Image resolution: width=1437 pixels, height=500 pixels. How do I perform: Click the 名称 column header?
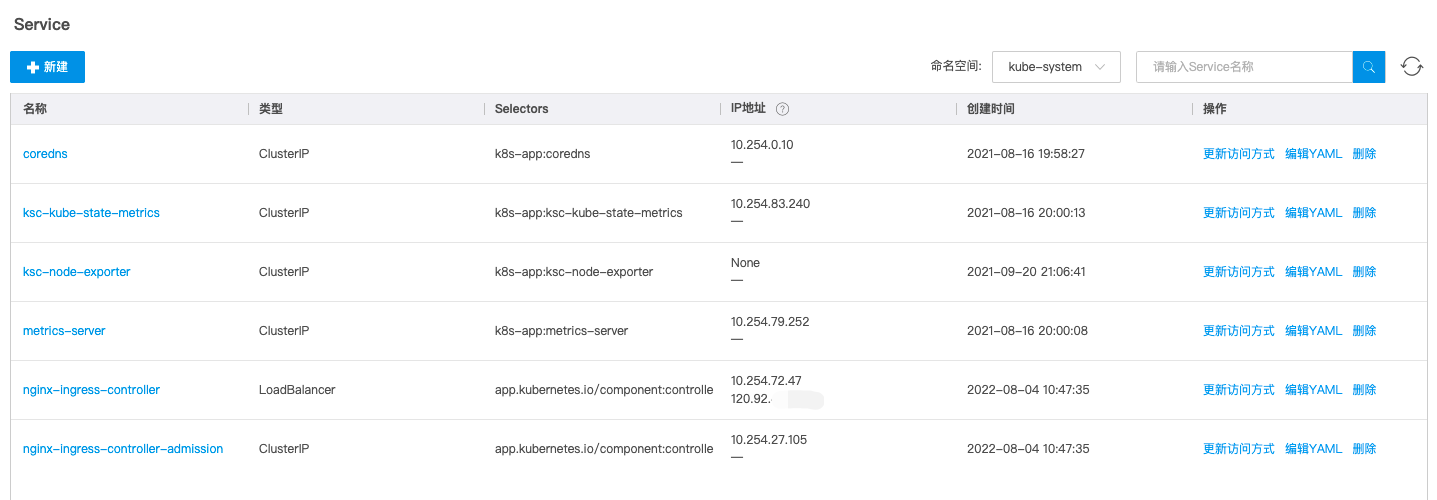tap(35, 109)
